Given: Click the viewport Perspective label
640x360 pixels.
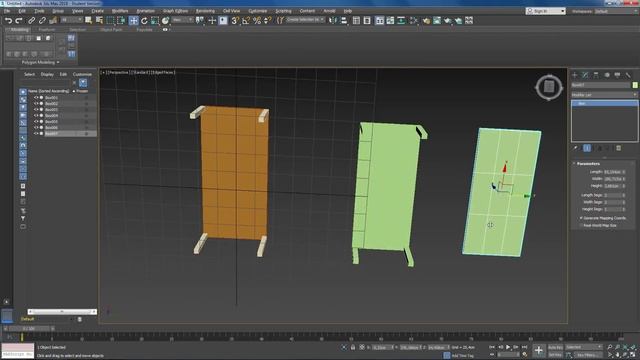Looking at the screenshot, I should [x=118, y=73].
